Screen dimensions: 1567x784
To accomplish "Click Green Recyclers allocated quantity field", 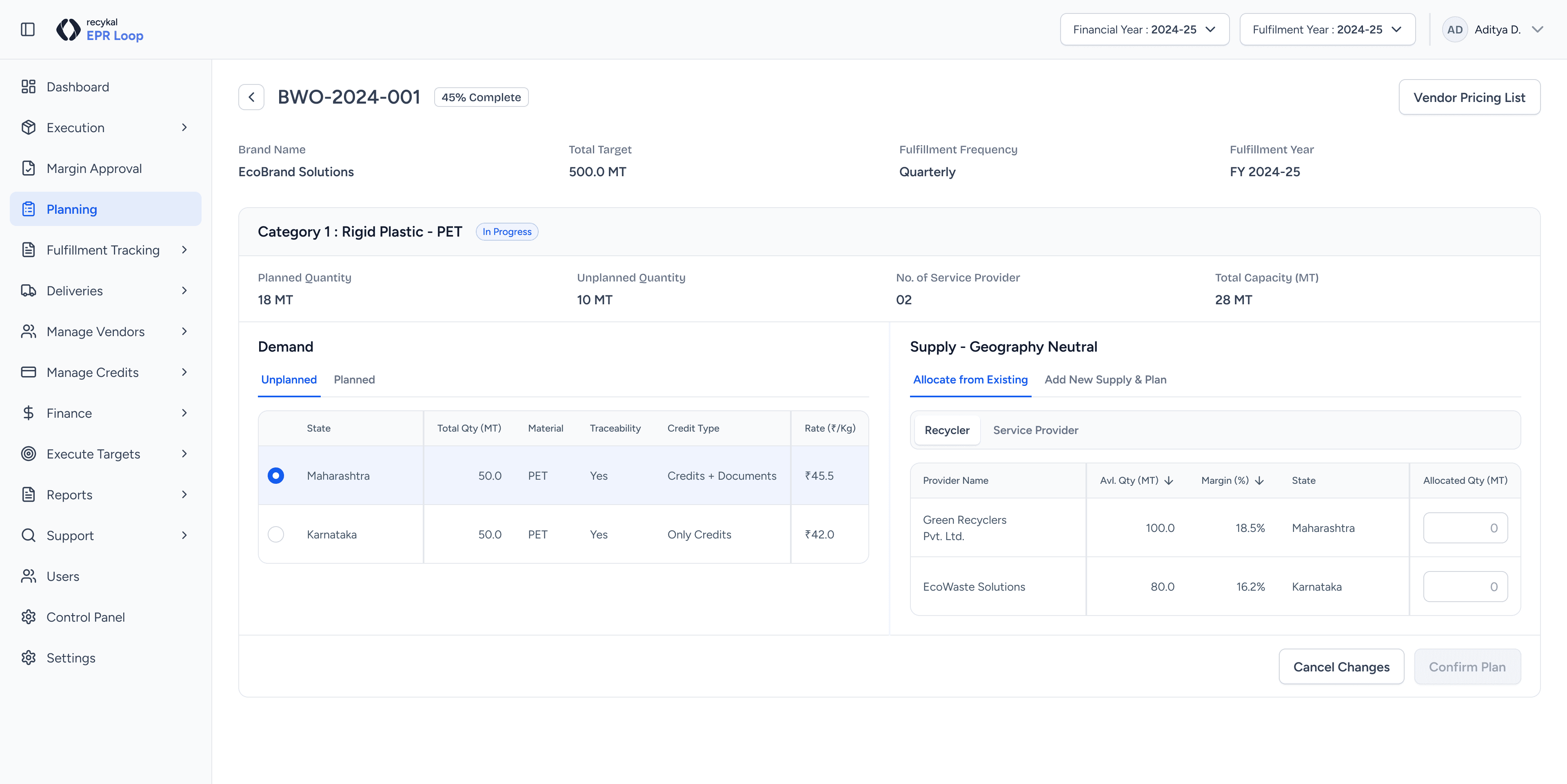I will [x=1465, y=528].
